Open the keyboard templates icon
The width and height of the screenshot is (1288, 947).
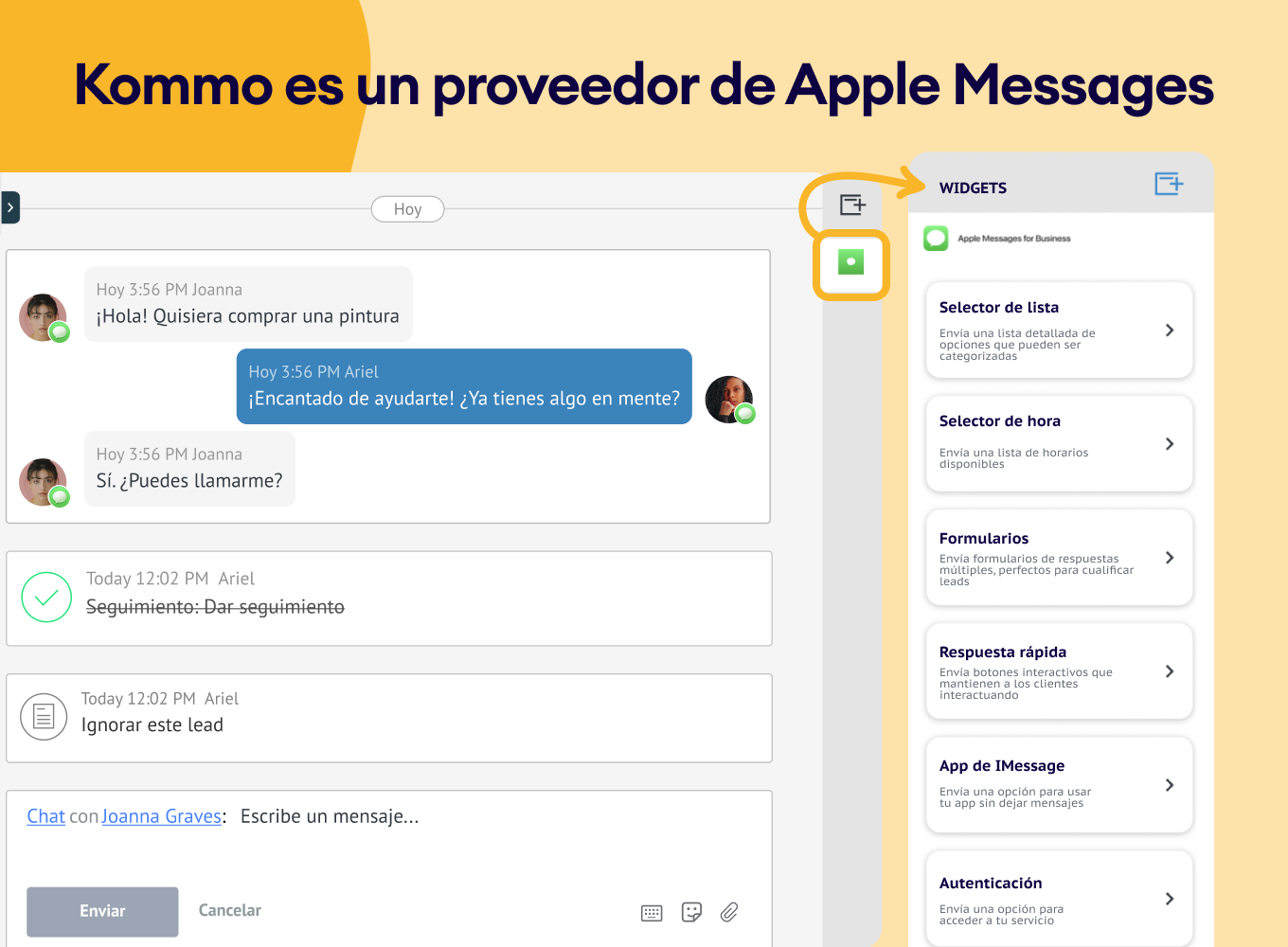click(x=652, y=913)
